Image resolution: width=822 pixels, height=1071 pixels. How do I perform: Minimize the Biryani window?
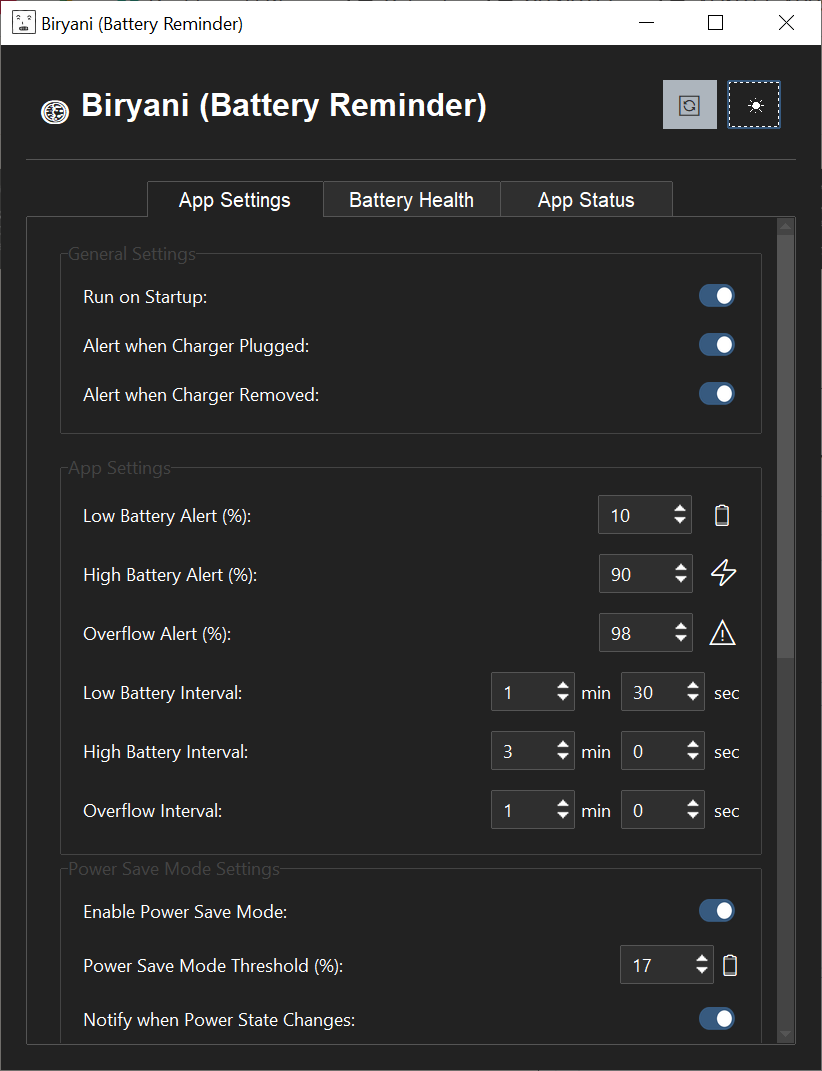click(x=647, y=23)
